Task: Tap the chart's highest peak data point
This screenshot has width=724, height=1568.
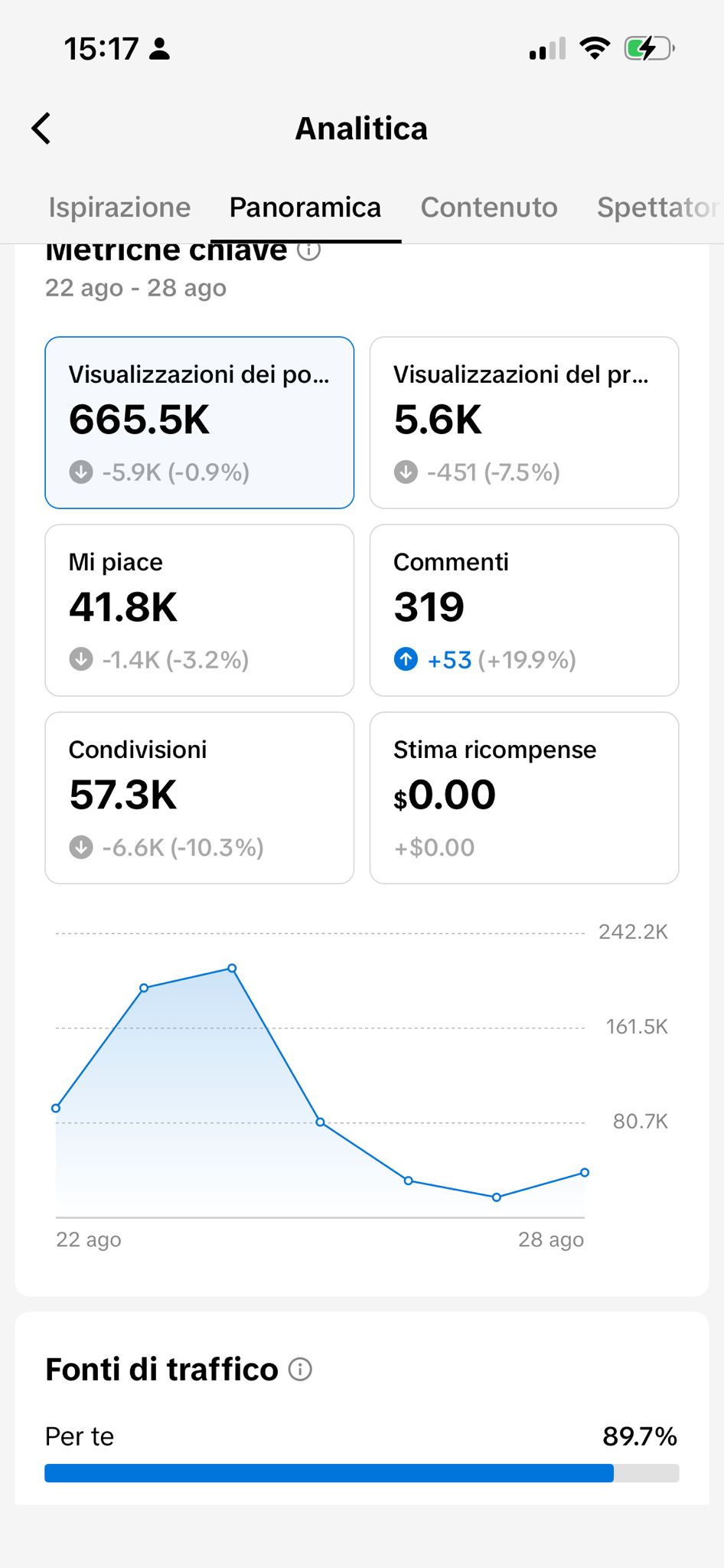Action: tap(232, 969)
